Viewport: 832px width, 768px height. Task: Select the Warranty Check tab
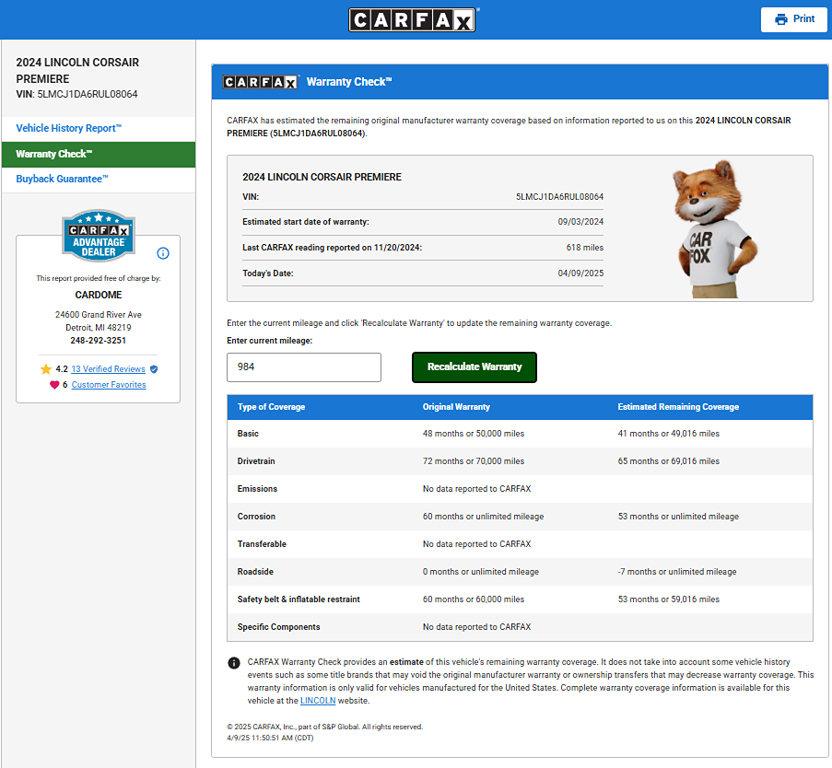point(54,154)
